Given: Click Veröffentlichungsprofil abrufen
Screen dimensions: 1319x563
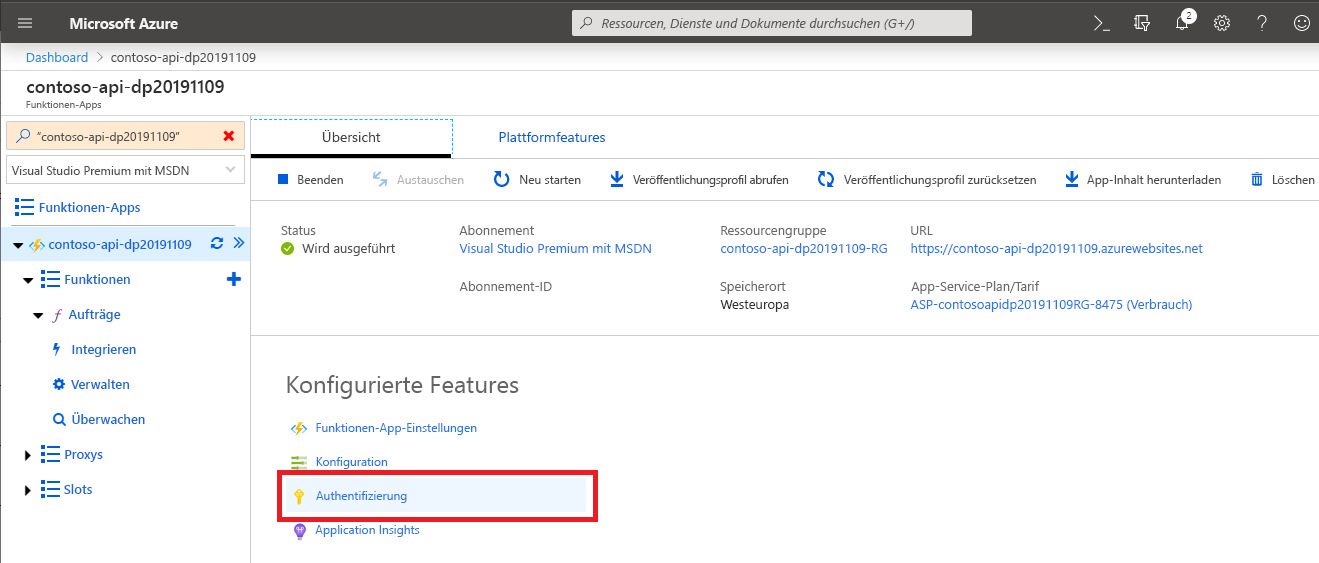Looking at the screenshot, I should click(700, 180).
